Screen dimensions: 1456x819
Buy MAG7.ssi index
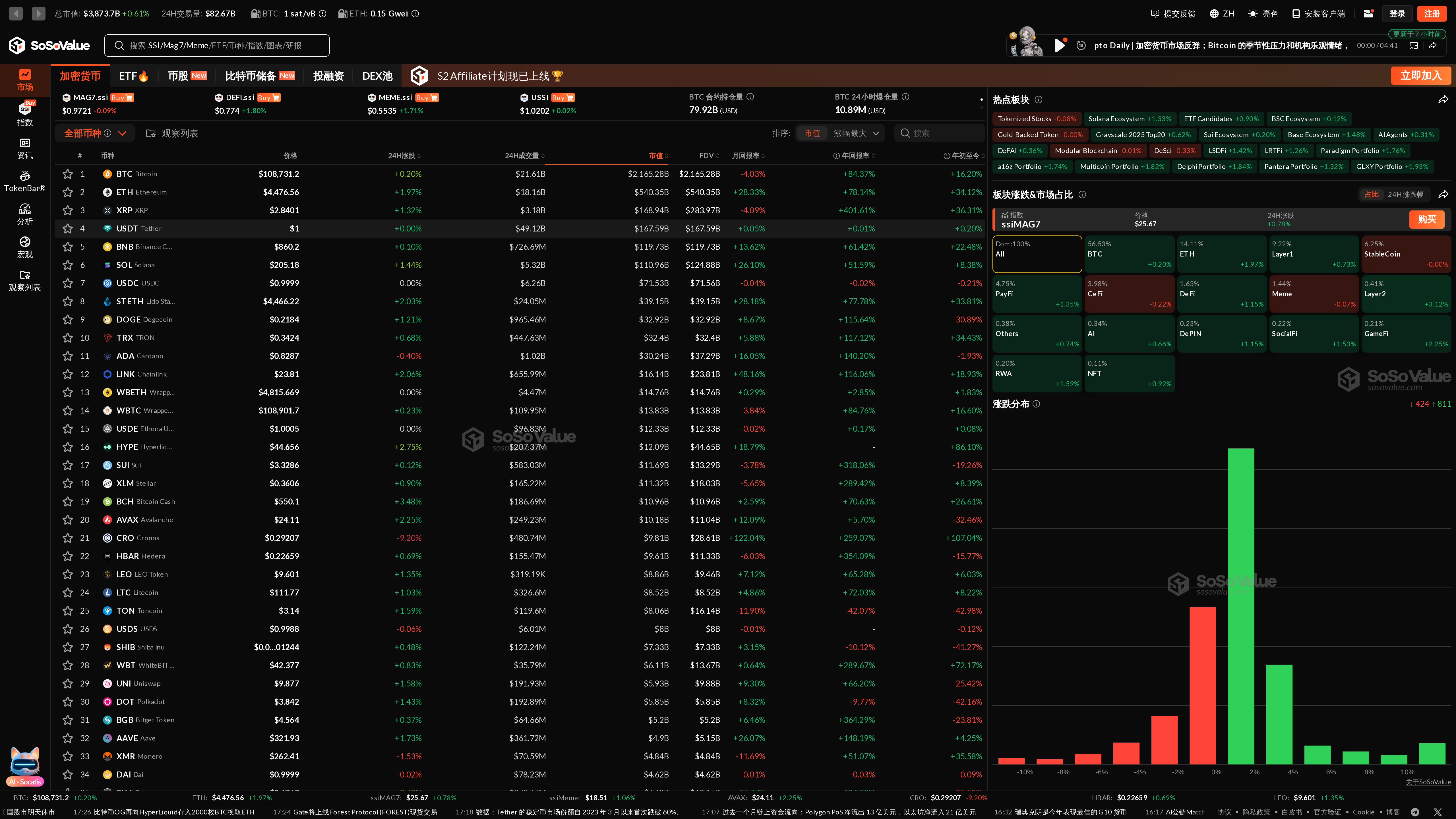(121, 97)
